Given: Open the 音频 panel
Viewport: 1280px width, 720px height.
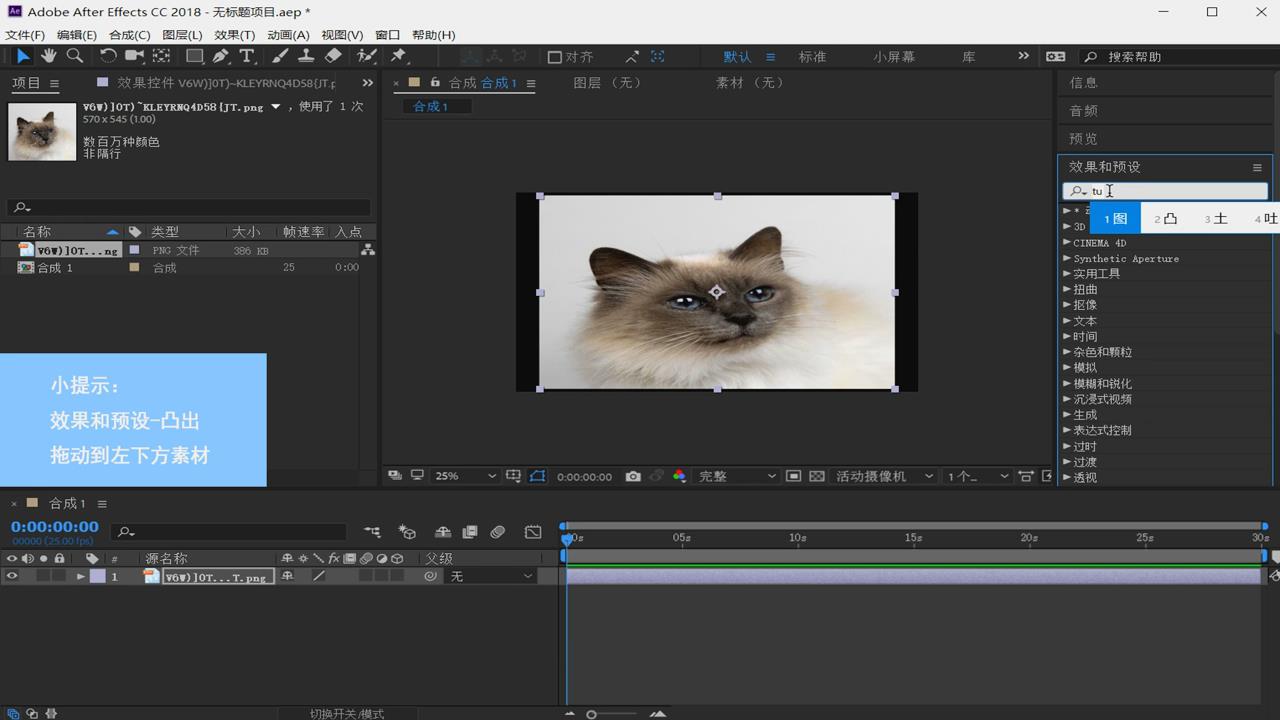Looking at the screenshot, I should 1083,111.
